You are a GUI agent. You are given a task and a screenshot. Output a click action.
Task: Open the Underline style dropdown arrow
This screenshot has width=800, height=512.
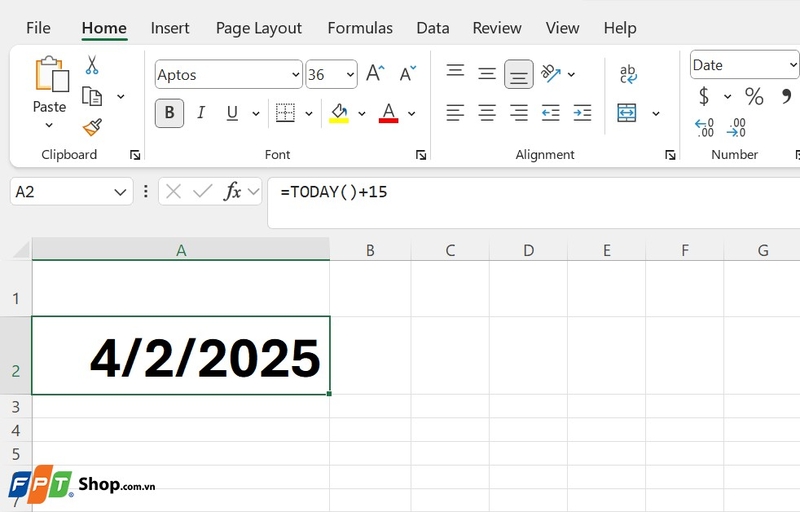256,113
